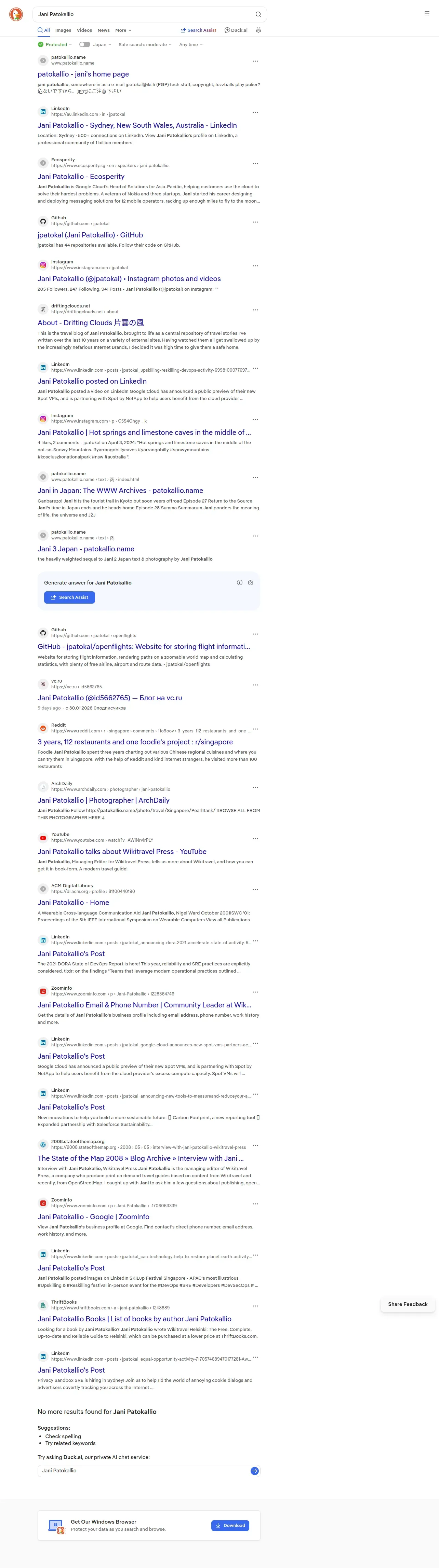
Task: Open Jani Patokallio vc.ru blog link
Action: [x=110, y=698]
